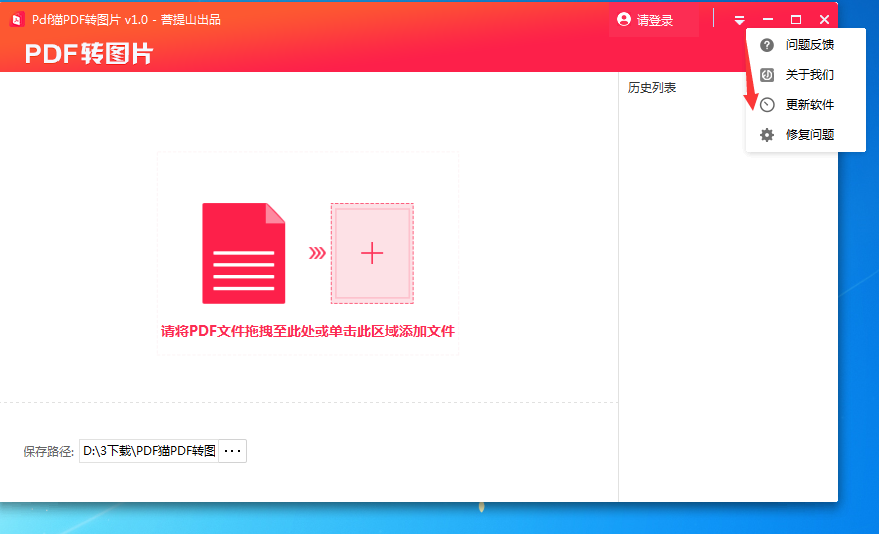The width and height of the screenshot is (879, 534).
Task: Click the 历史列表 heading
Action: pyautogui.click(x=652, y=87)
